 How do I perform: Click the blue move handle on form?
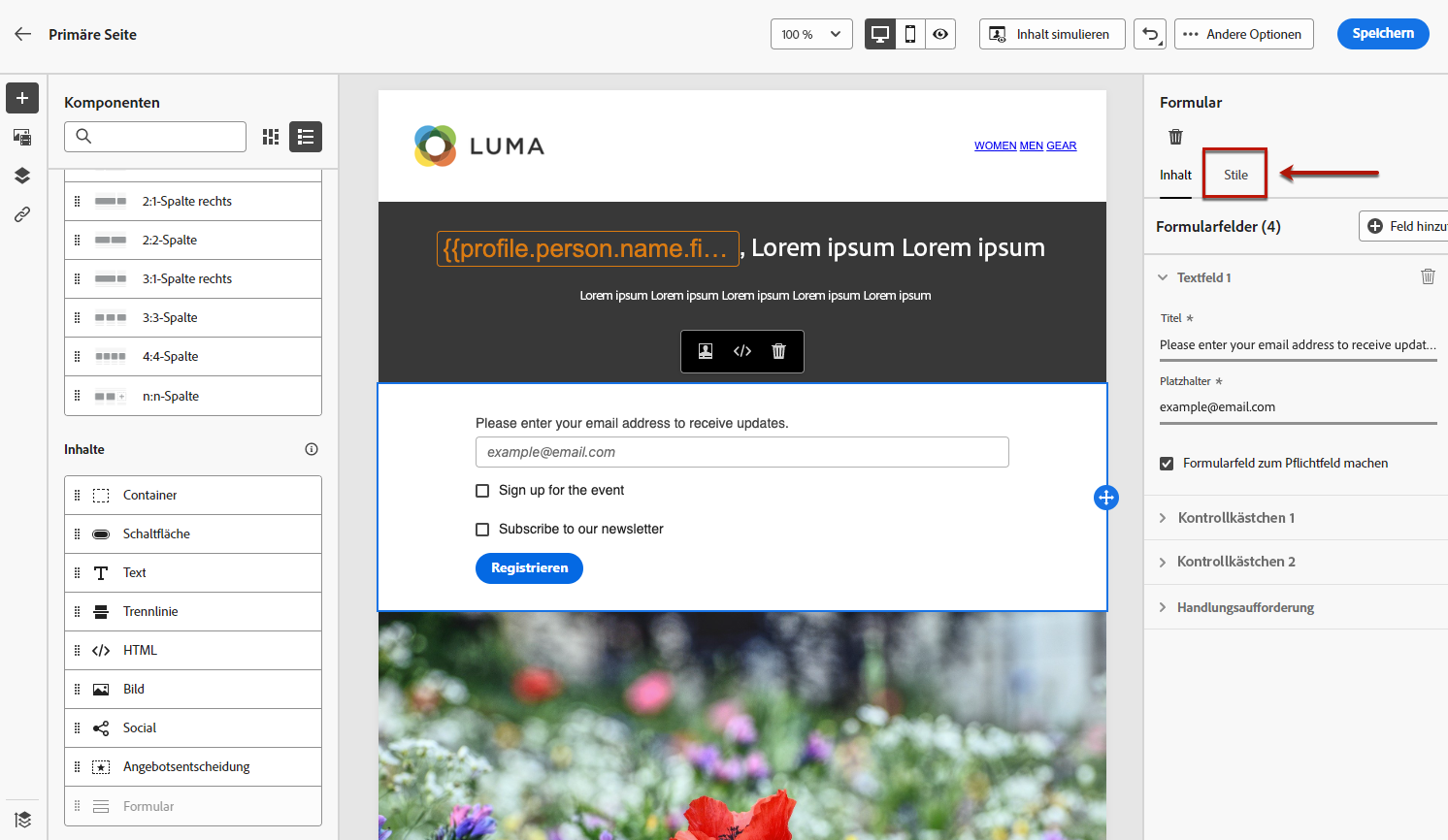coord(1106,498)
